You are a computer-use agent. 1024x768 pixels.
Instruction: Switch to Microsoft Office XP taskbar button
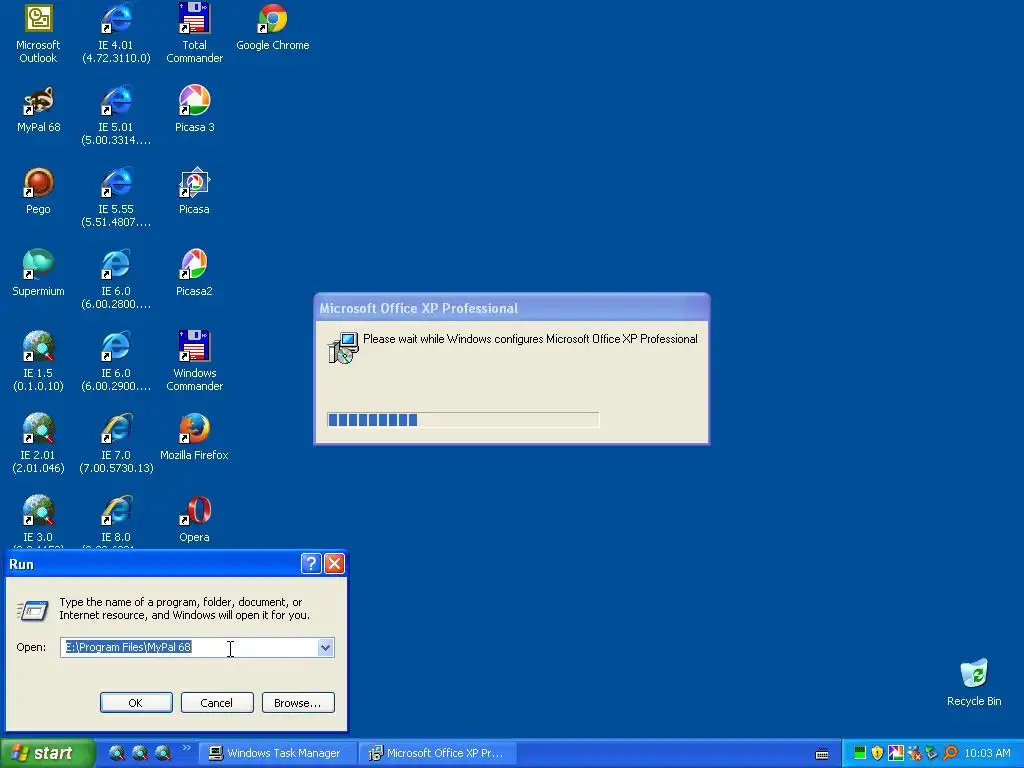tap(438, 753)
